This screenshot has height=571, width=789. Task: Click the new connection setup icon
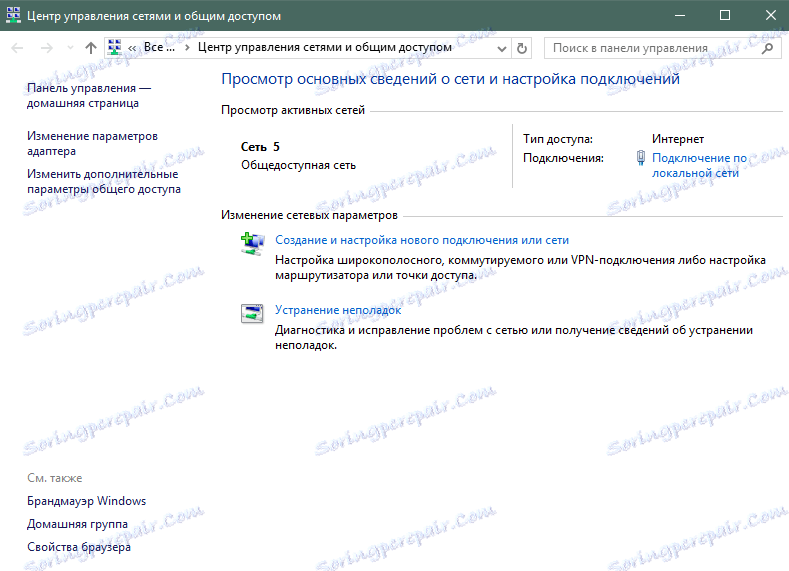[252, 244]
